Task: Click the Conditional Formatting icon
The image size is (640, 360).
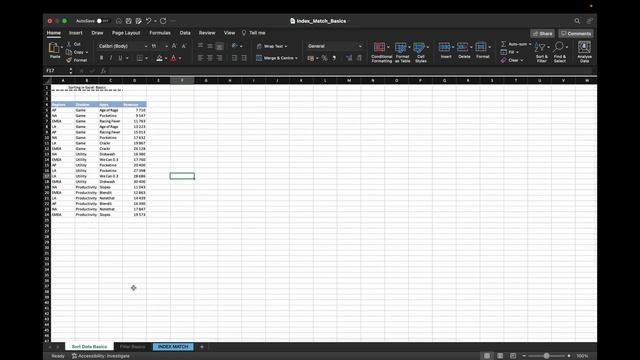Action: pyautogui.click(x=379, y=47)
